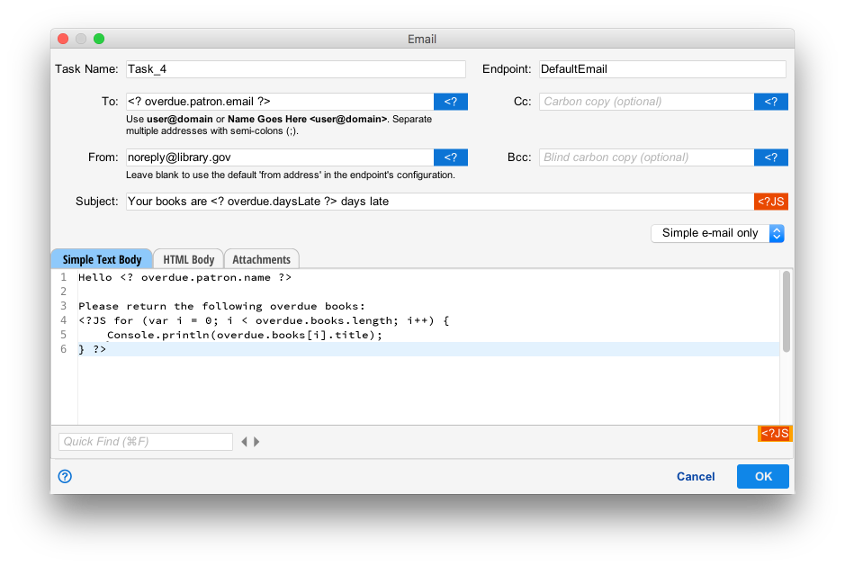Click the <? button beside the To field
845x566 pixels.
451,101
